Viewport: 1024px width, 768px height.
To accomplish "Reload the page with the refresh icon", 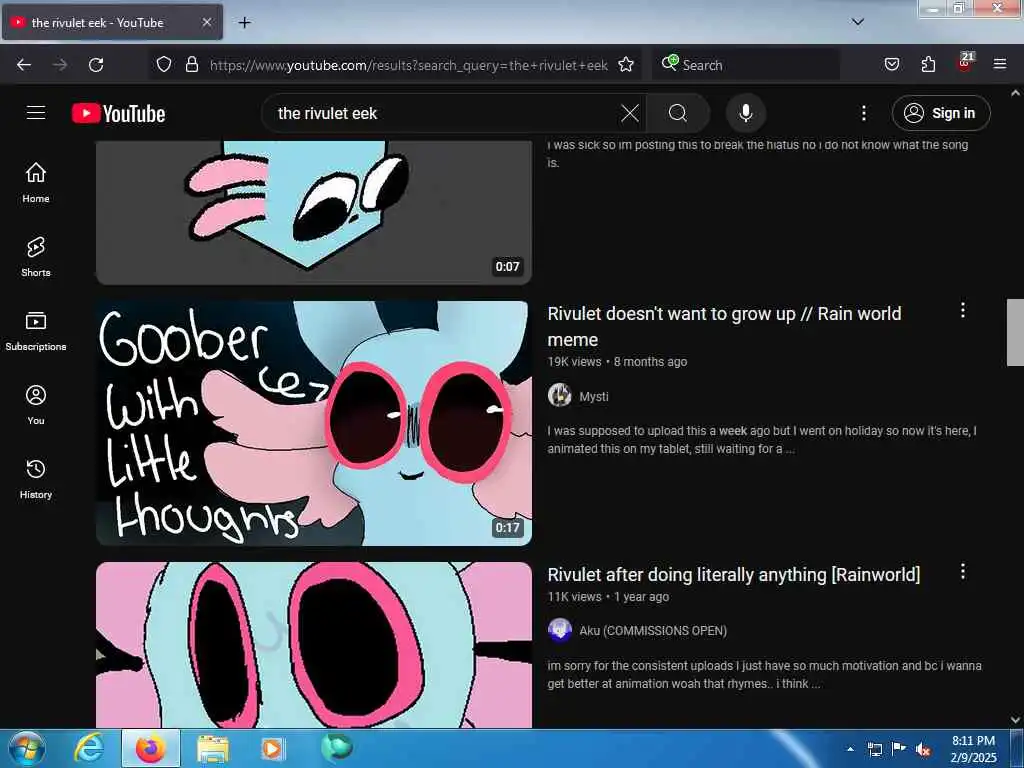I will point(96,65).
